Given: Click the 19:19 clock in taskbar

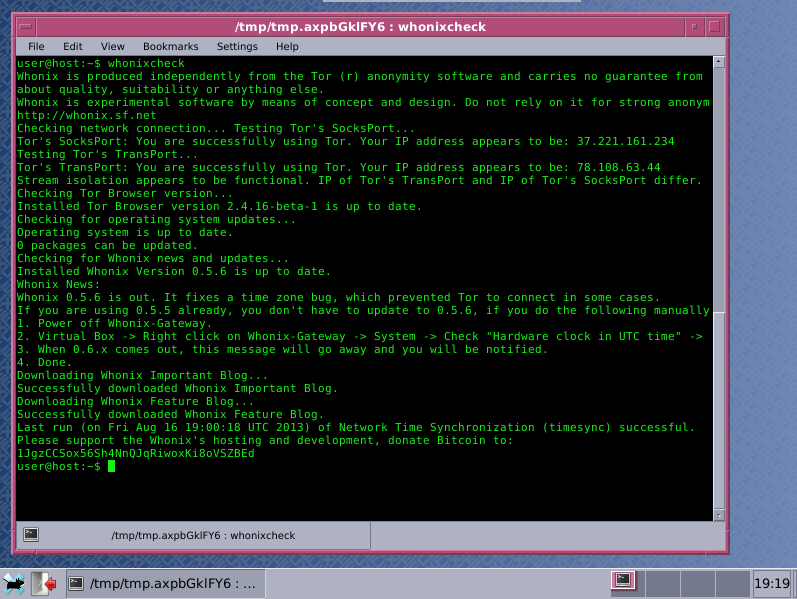Looking at the screenshot, I should pyautogui.click(x=770, y=583).
